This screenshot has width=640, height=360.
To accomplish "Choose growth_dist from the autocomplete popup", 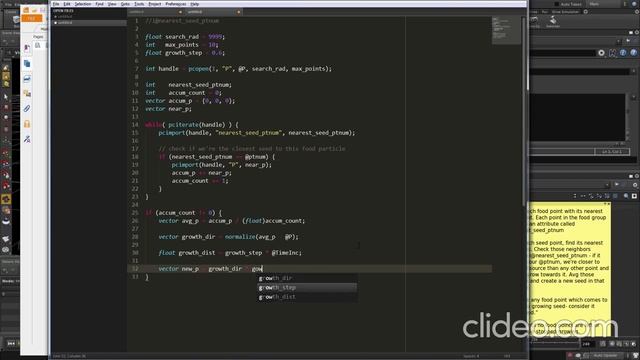I will tap(307, 297).
